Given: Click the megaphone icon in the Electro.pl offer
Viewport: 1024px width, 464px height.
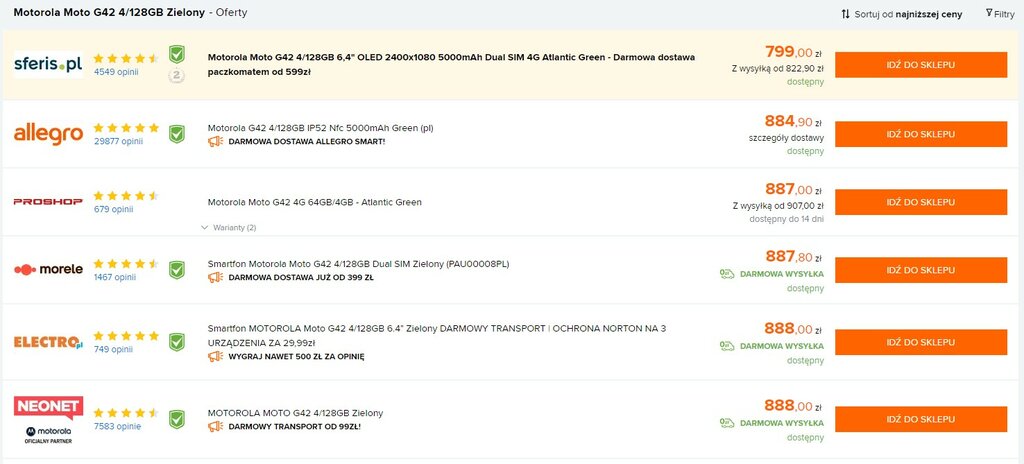Looking at the screenshot, I should [x=216, y=356].
